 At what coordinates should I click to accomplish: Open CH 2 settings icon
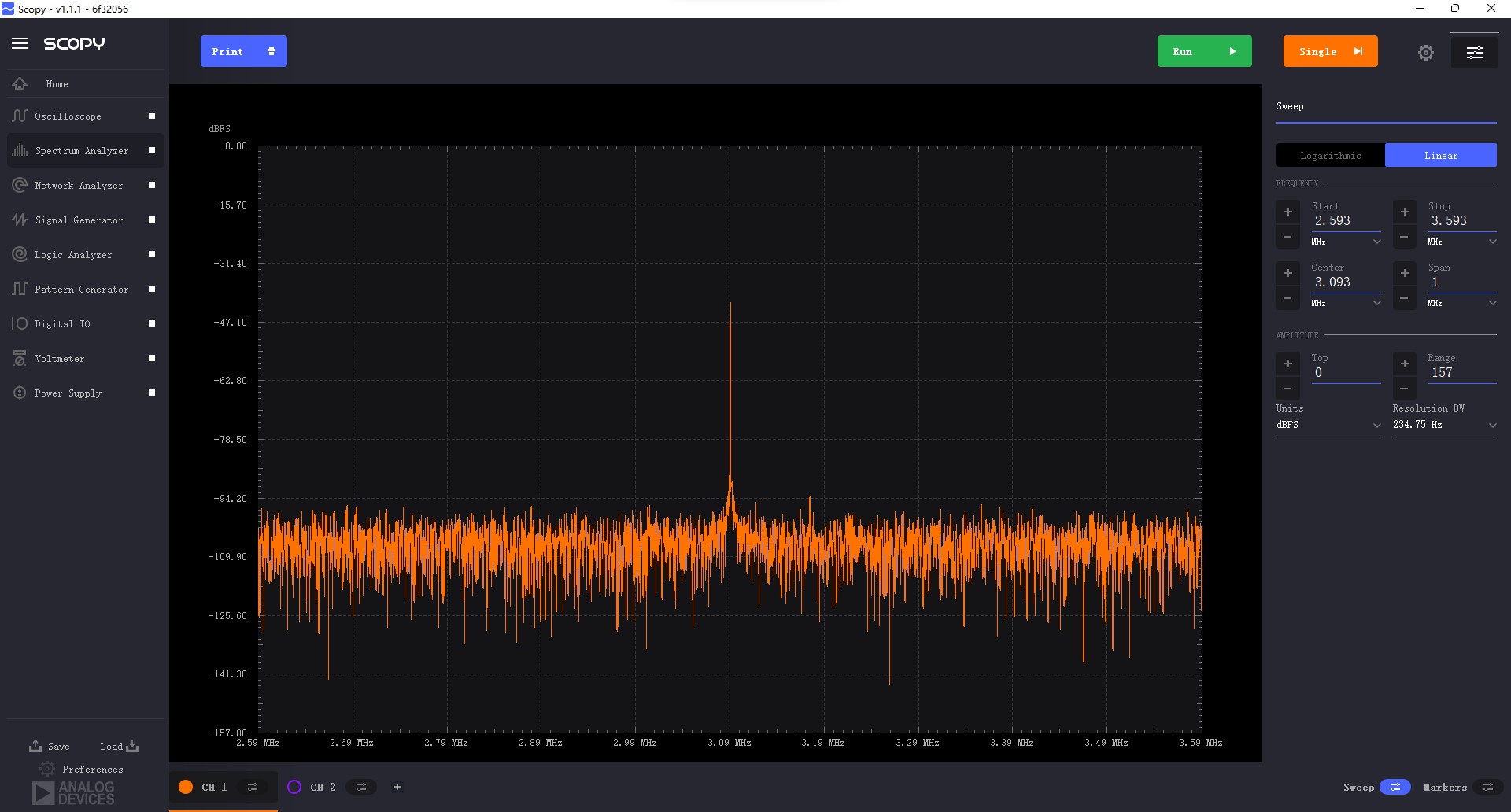361,787
